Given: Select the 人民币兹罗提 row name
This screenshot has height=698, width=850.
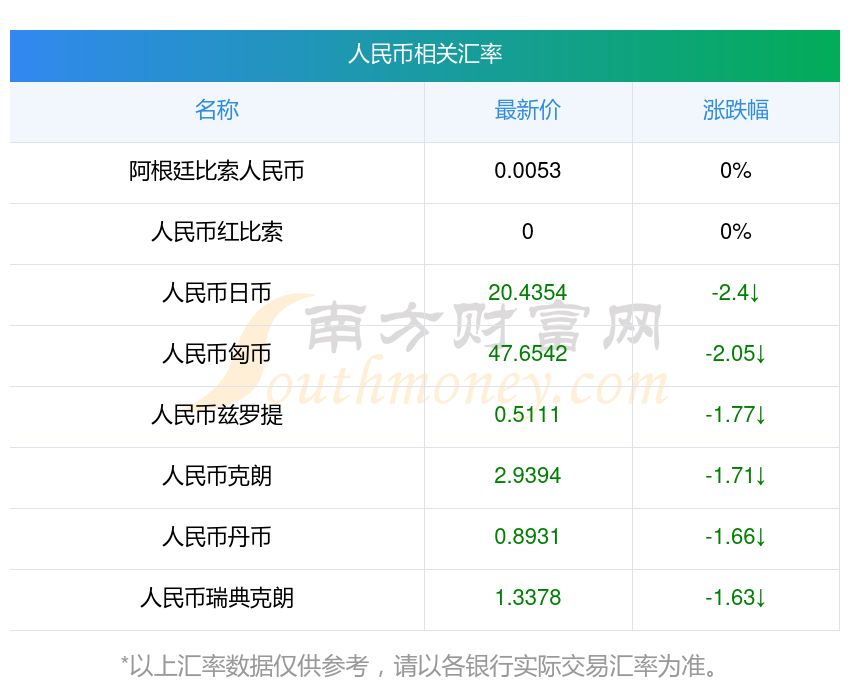Looking at the screenshot, I should [217, 415].
